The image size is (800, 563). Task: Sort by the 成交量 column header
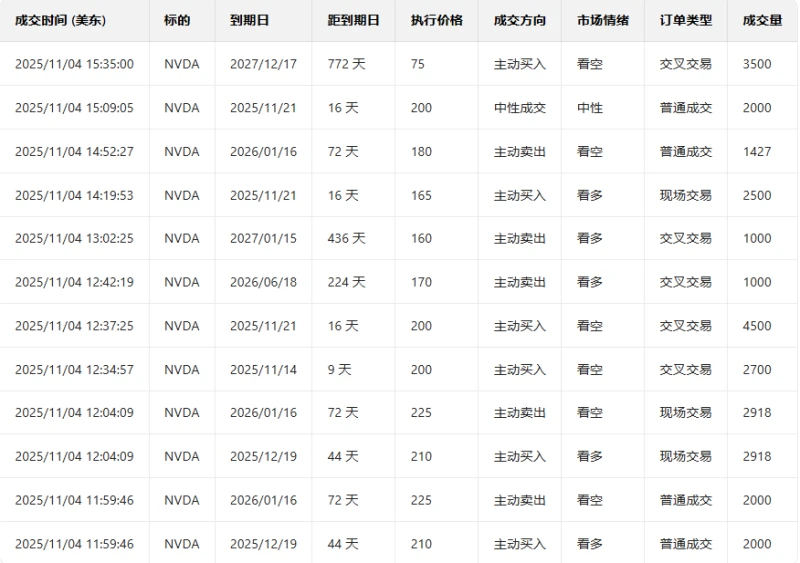coord(762,20)
